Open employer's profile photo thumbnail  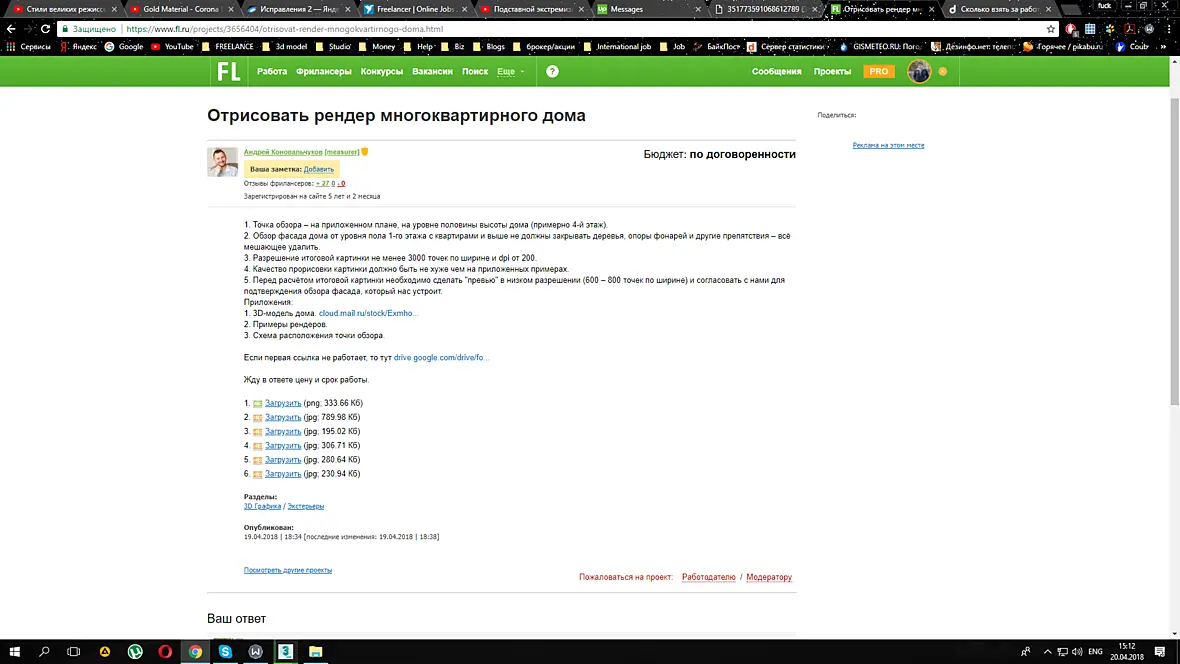pos(222,162)
